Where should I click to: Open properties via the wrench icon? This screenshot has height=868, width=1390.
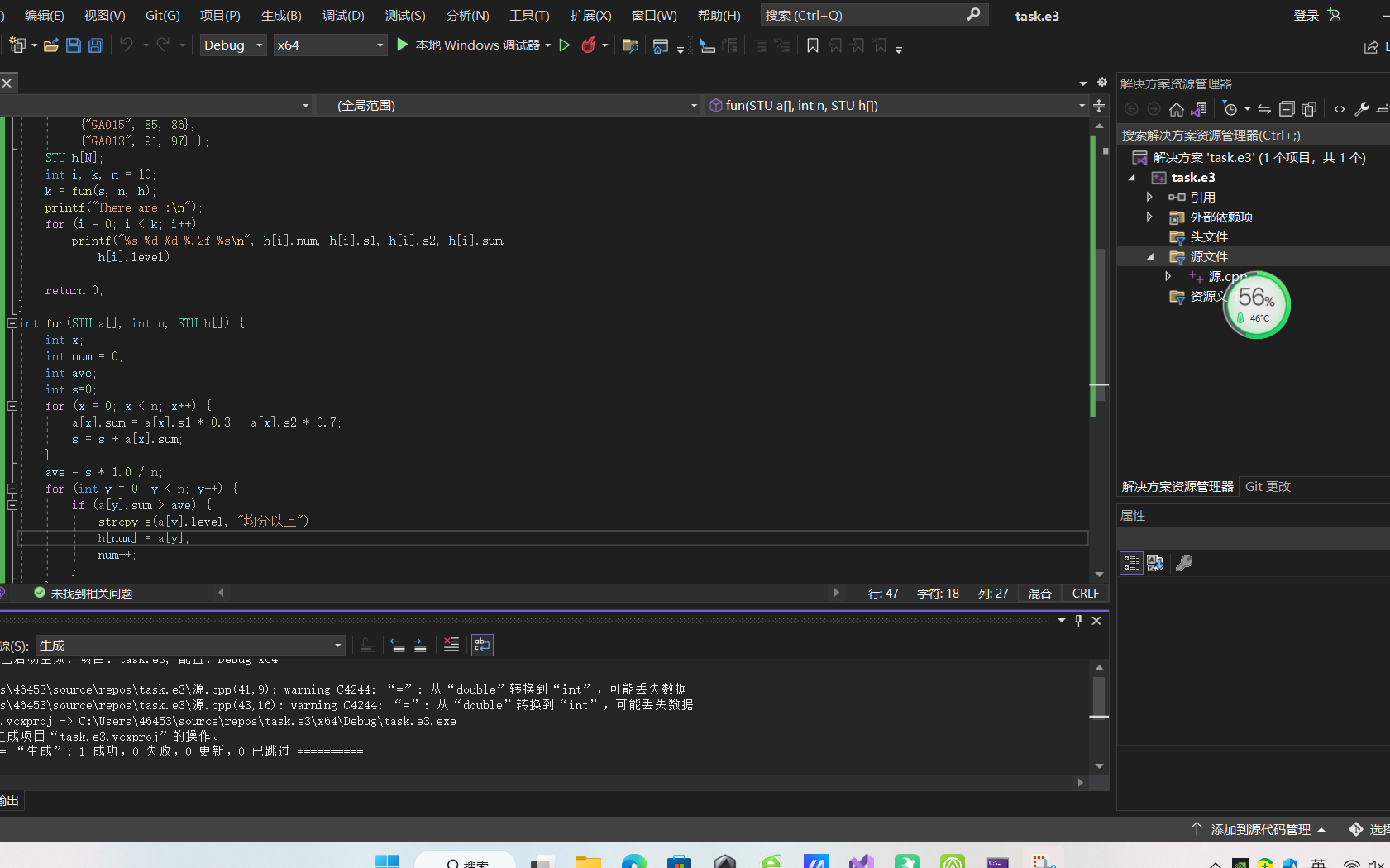click(x=1362, y=109)
